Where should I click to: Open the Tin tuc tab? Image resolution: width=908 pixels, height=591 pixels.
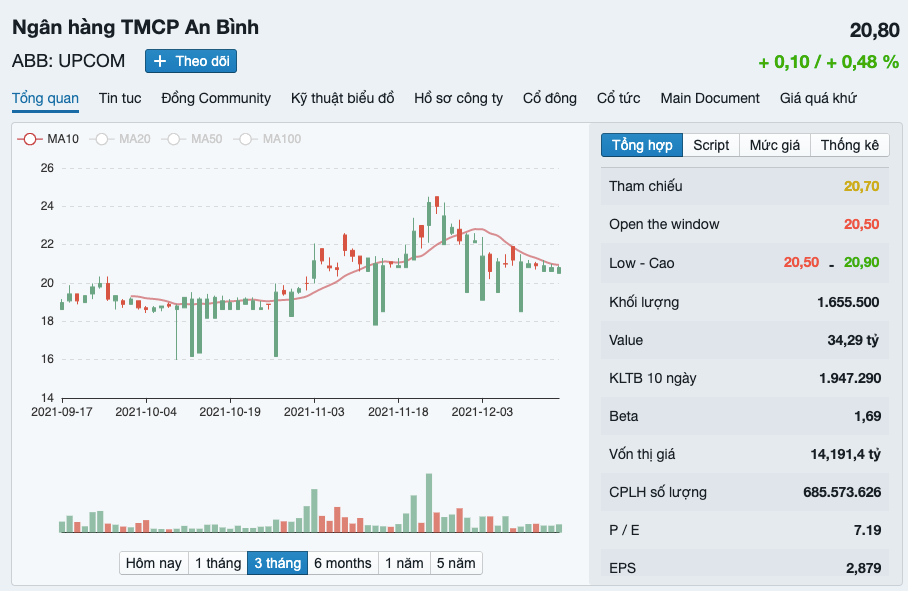(120, 98)
